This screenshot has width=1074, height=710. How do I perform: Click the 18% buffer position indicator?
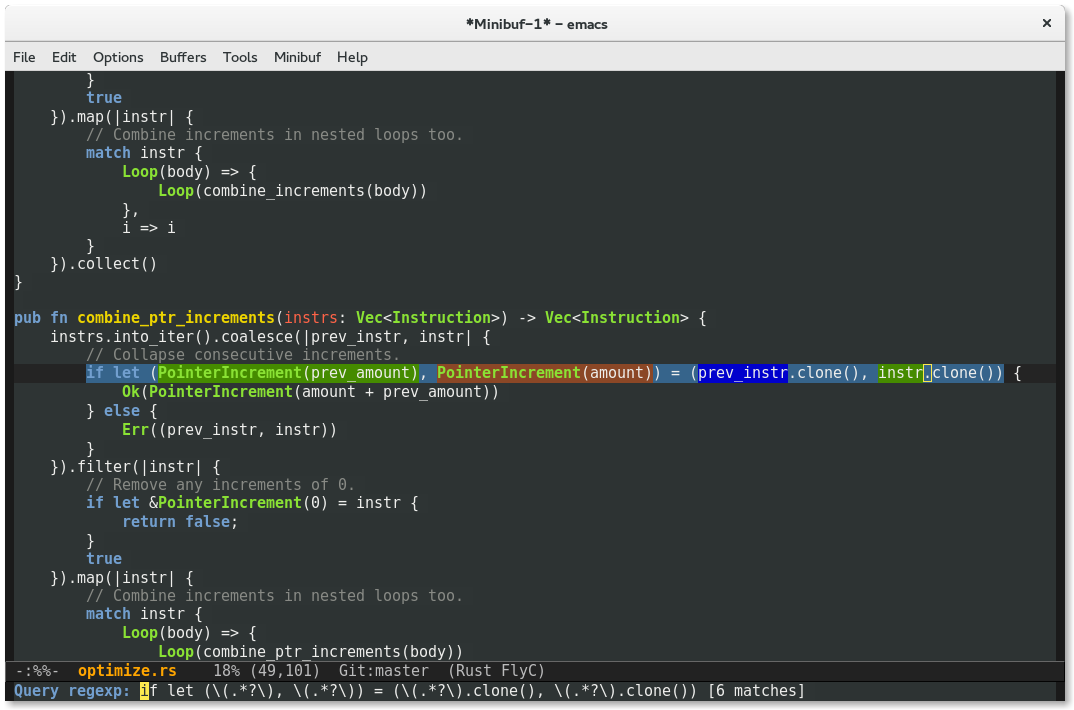(226, 671)
